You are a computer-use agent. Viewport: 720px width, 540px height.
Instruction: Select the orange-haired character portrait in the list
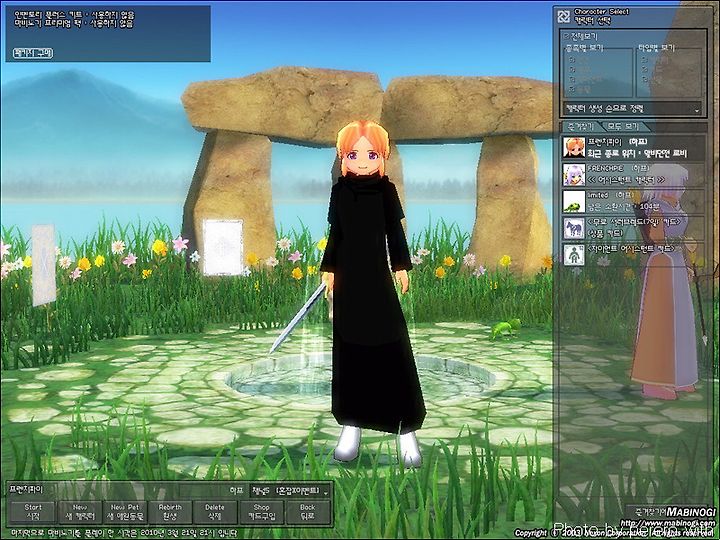[x=574, y=147]
